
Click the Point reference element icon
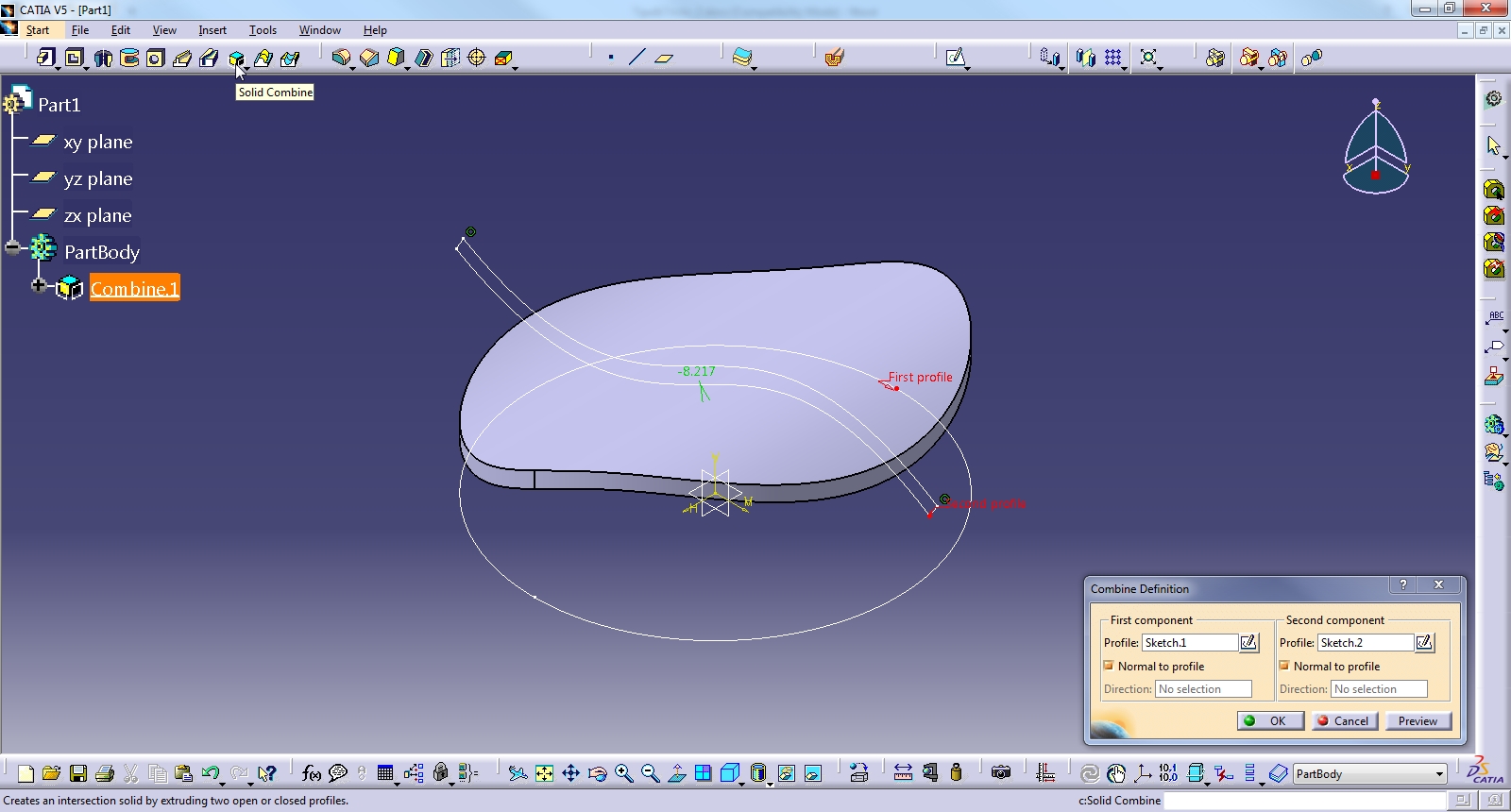pos(611,58)
